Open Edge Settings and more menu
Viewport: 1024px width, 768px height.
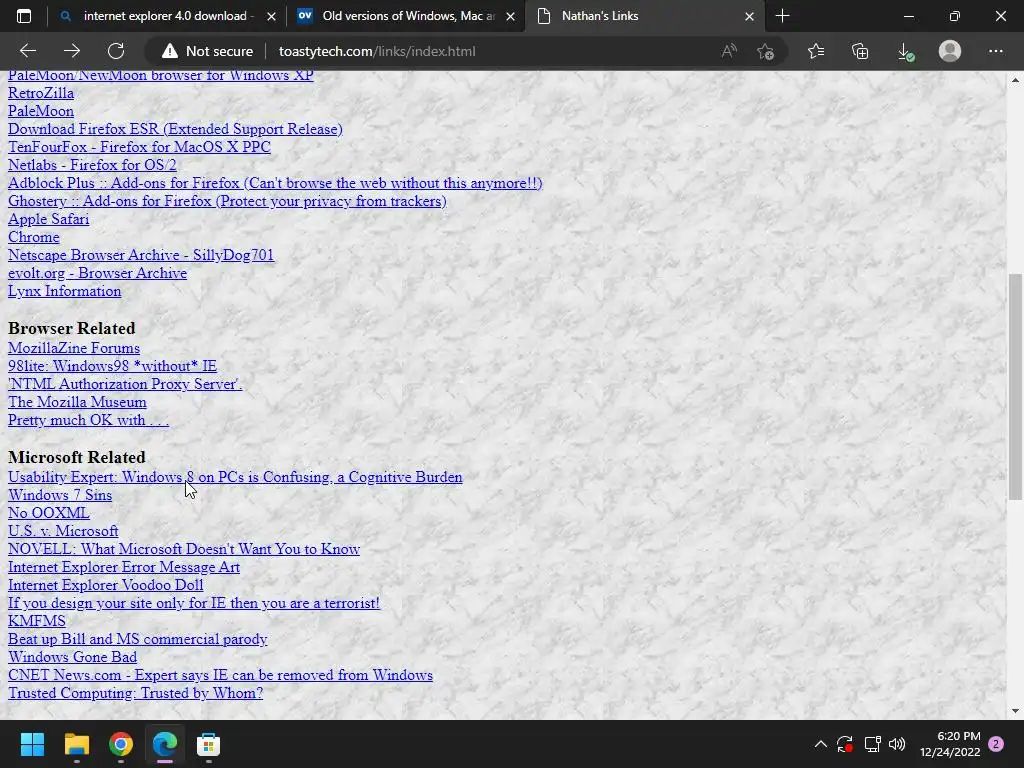[995, 51]
